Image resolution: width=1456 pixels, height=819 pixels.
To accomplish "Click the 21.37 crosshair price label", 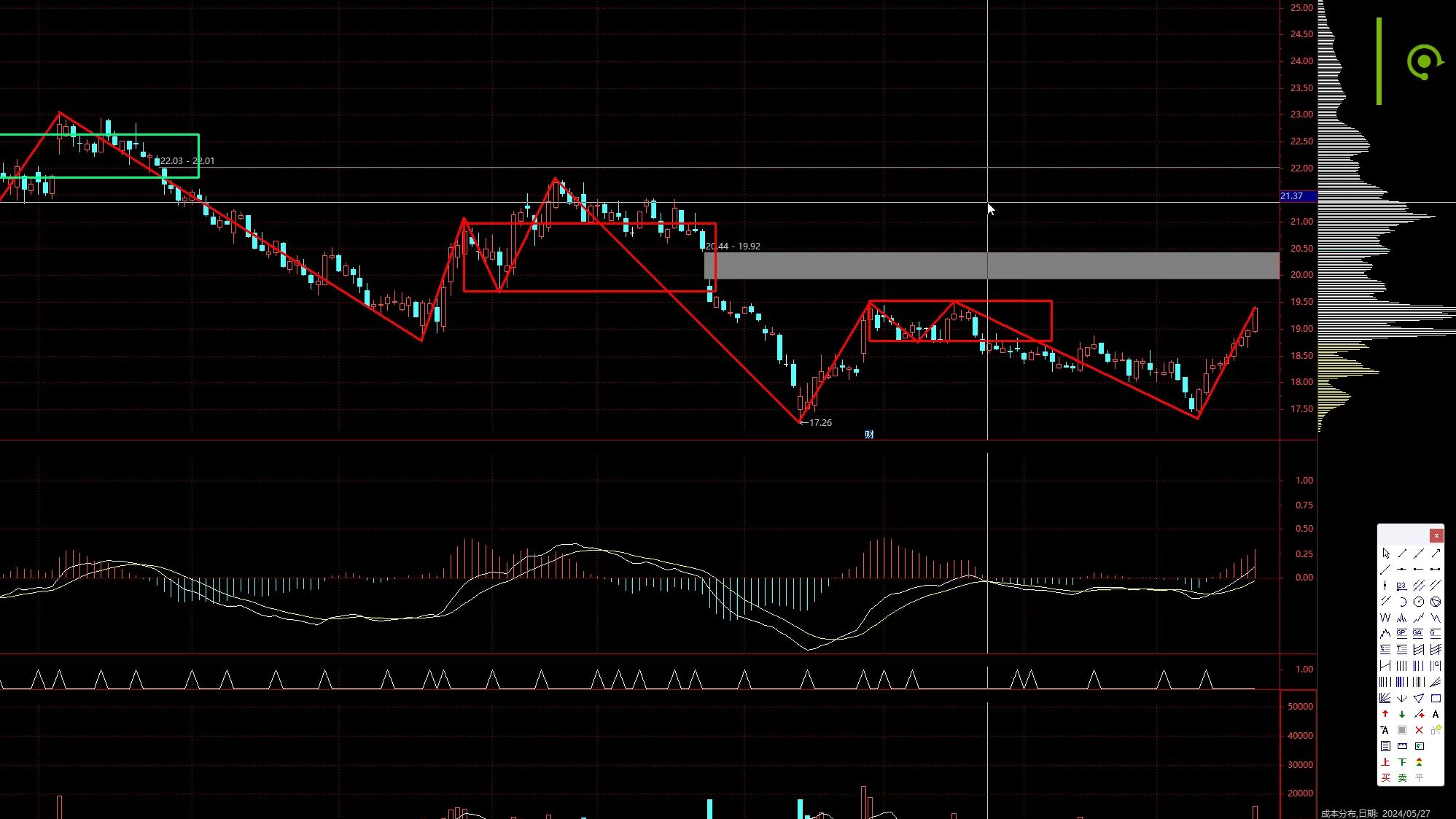I will click(x=1298, y=196).
